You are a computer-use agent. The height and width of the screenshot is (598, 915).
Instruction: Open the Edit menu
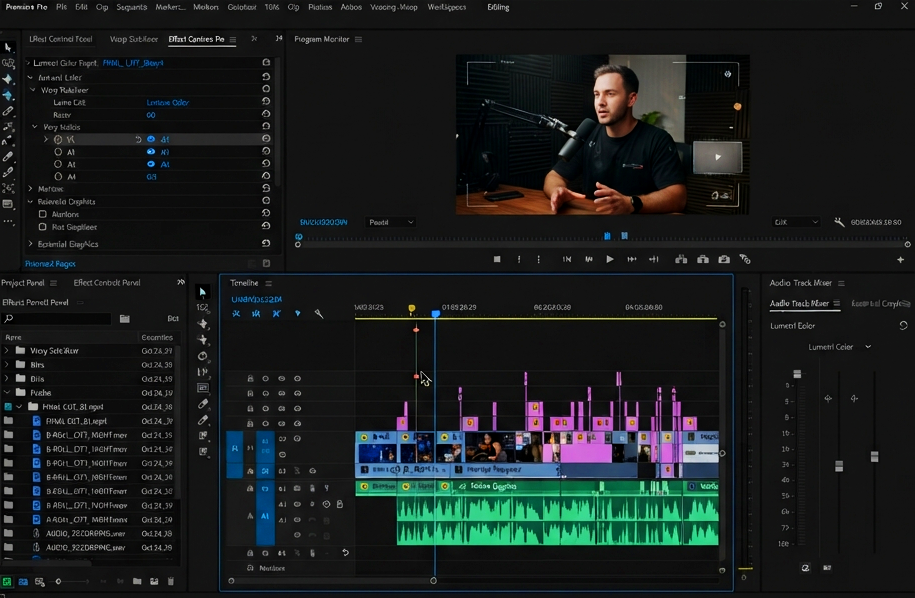pyautogui.click(x=81, y=7)
